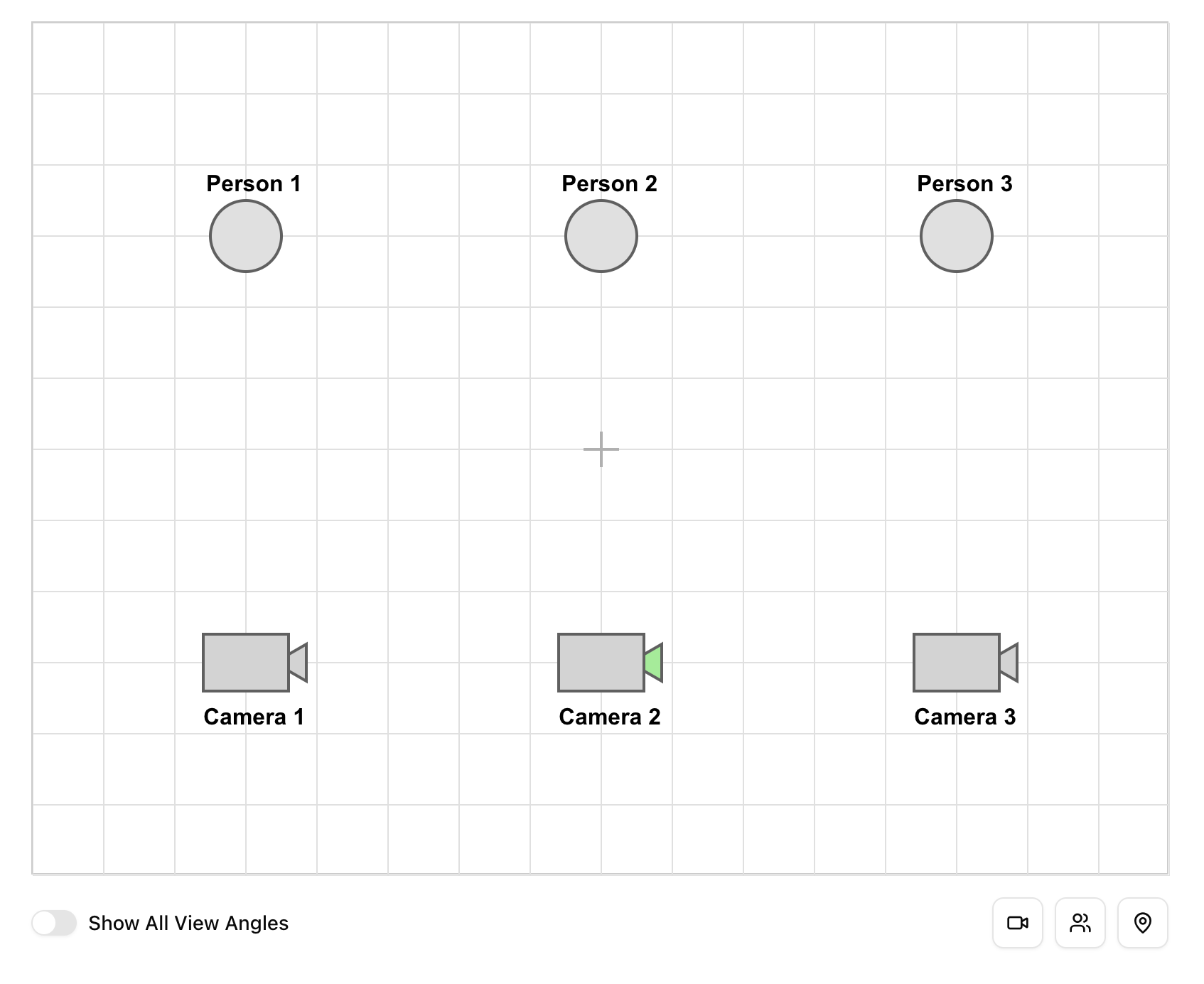The width and height of the screenshot is (1204, 984).
Task: Select the Camera 2 body
Action: tap(601, 663)
